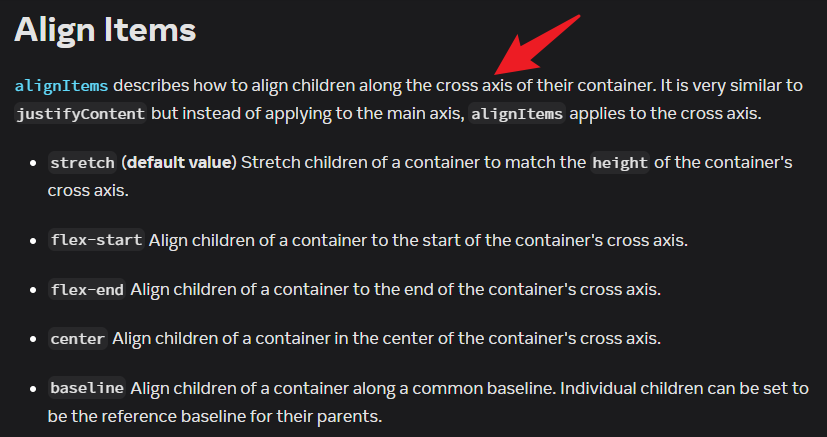Image resolution: width=827 pixels, height=437 pixels.
Task: Click the justifyContent code label
Action: tap(81, 113)
